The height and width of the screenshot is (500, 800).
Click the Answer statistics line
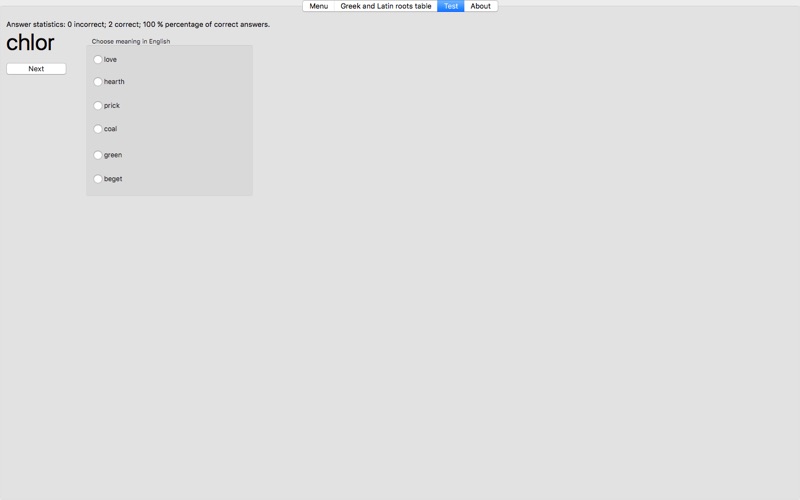click(138, 24)
